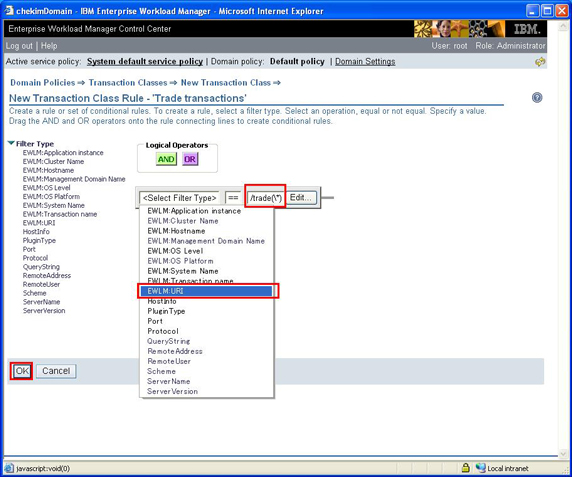Open the System default service policy link
572x477 pixels.
145,62
